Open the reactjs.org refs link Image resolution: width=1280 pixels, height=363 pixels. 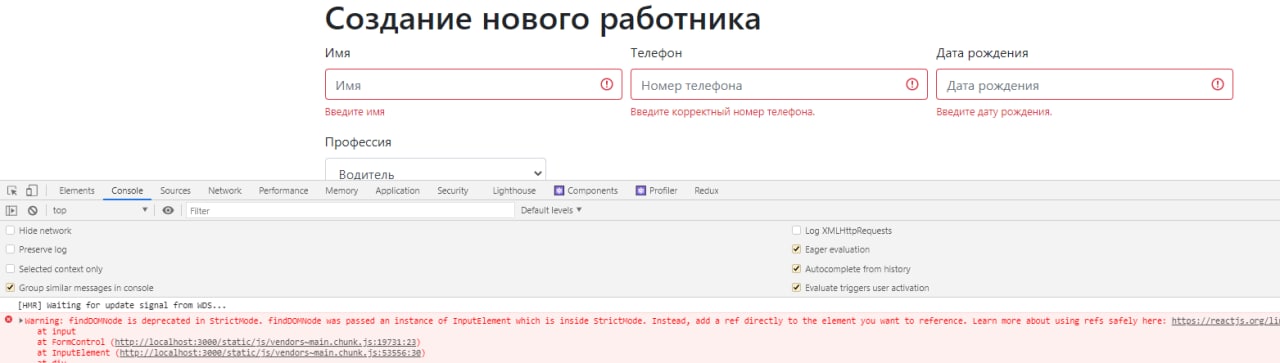click(1225, 321)
